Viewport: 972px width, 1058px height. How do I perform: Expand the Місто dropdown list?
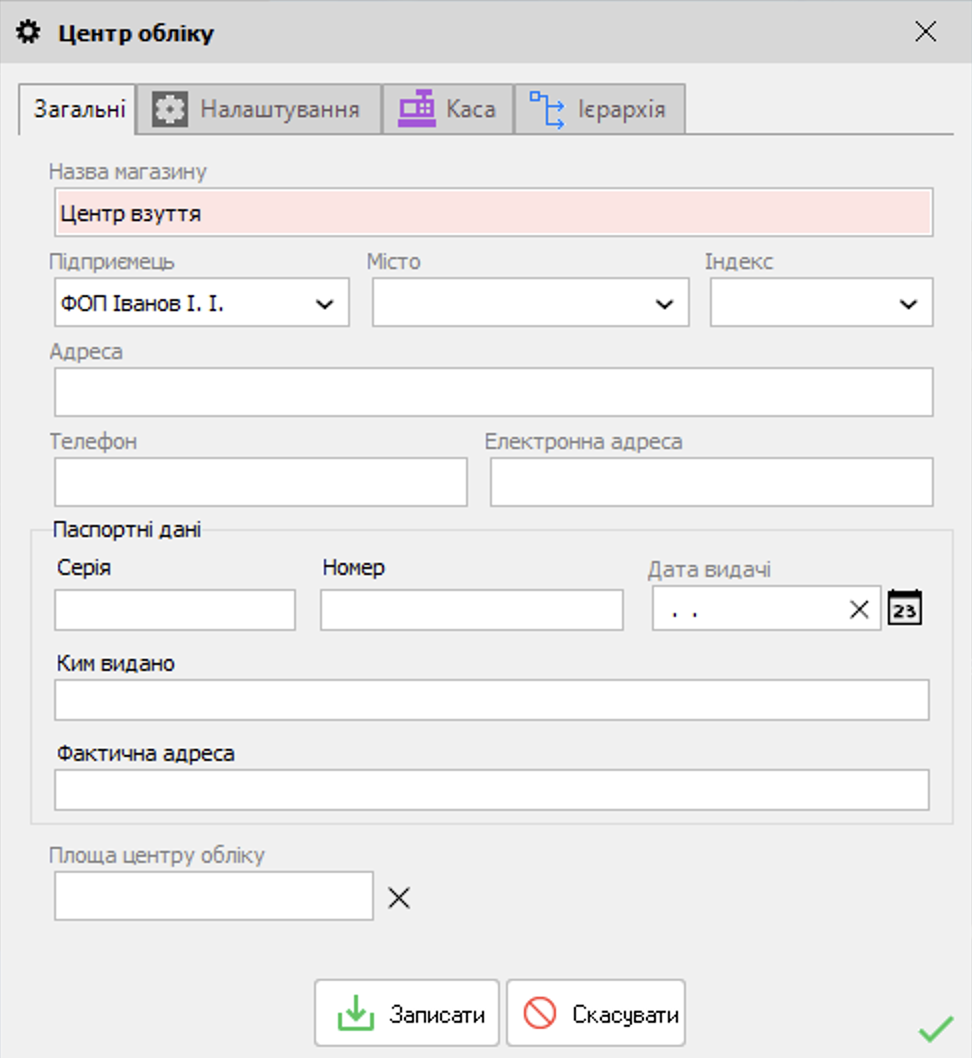(530, 303)
